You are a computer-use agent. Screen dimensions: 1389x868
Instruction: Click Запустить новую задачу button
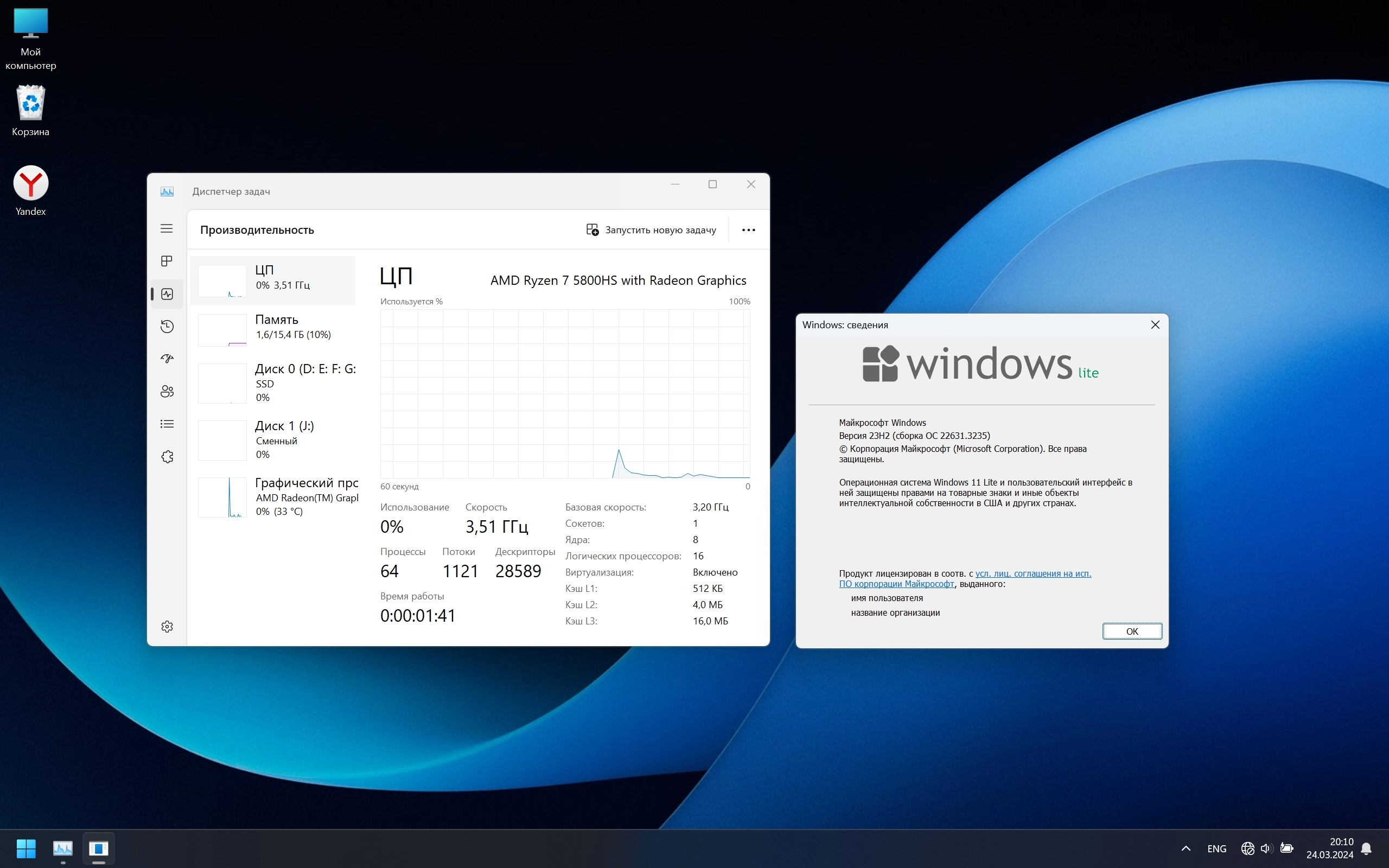coord(651,230)
